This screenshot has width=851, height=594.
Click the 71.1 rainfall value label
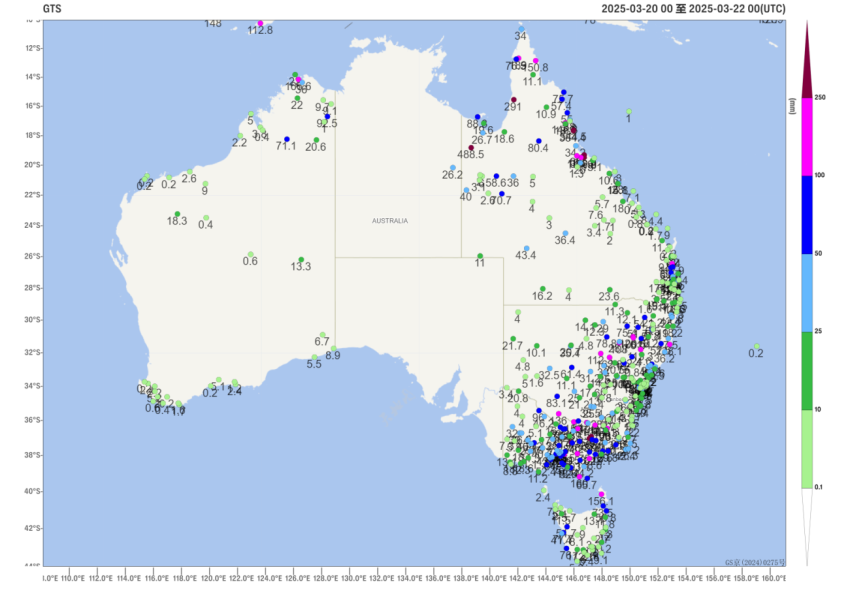286,146
